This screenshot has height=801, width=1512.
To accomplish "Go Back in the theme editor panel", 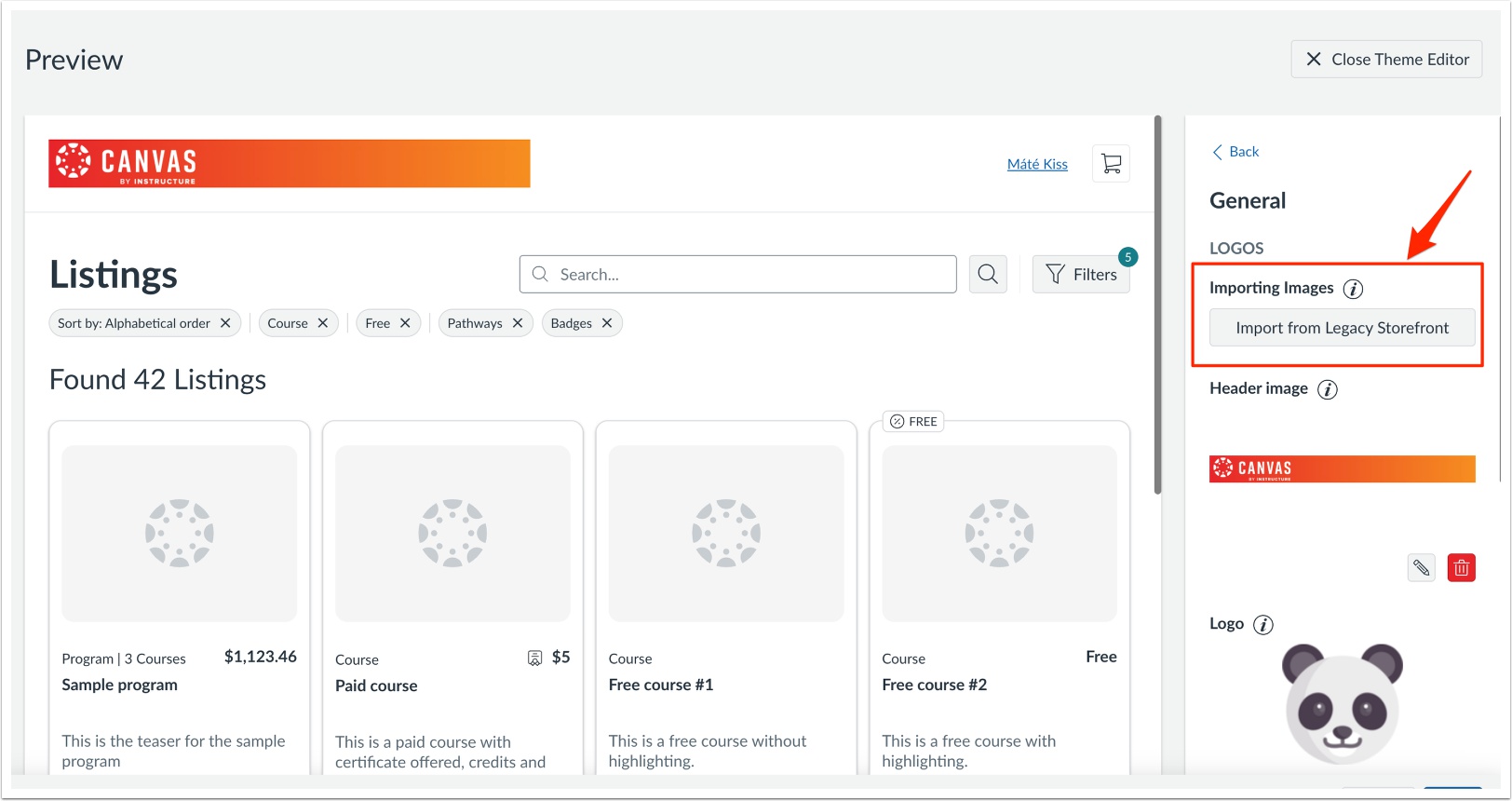I will (1235, 152).
